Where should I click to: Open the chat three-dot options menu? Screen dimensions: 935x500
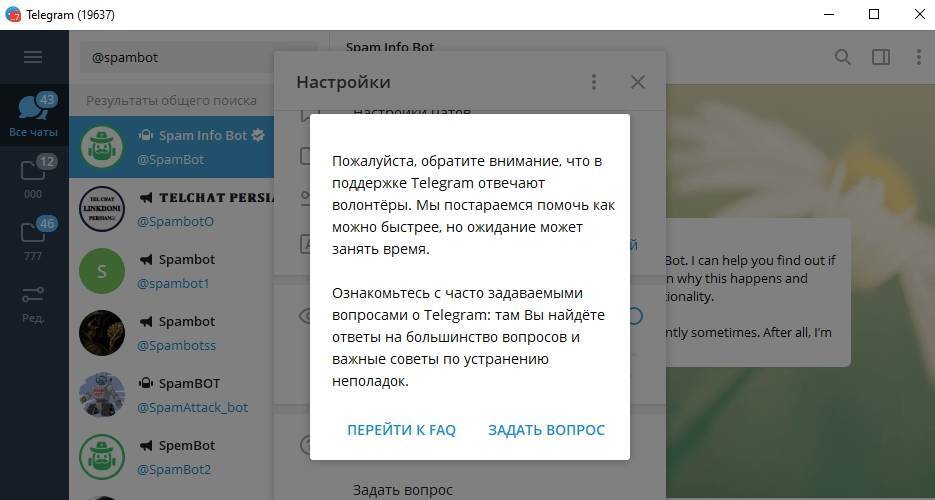click(x=918, y=57)
